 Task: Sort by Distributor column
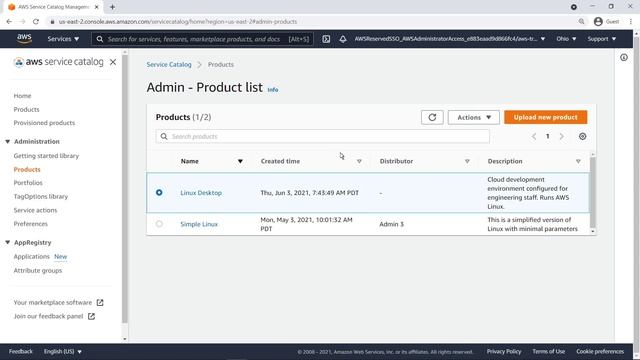click(467, 161)
